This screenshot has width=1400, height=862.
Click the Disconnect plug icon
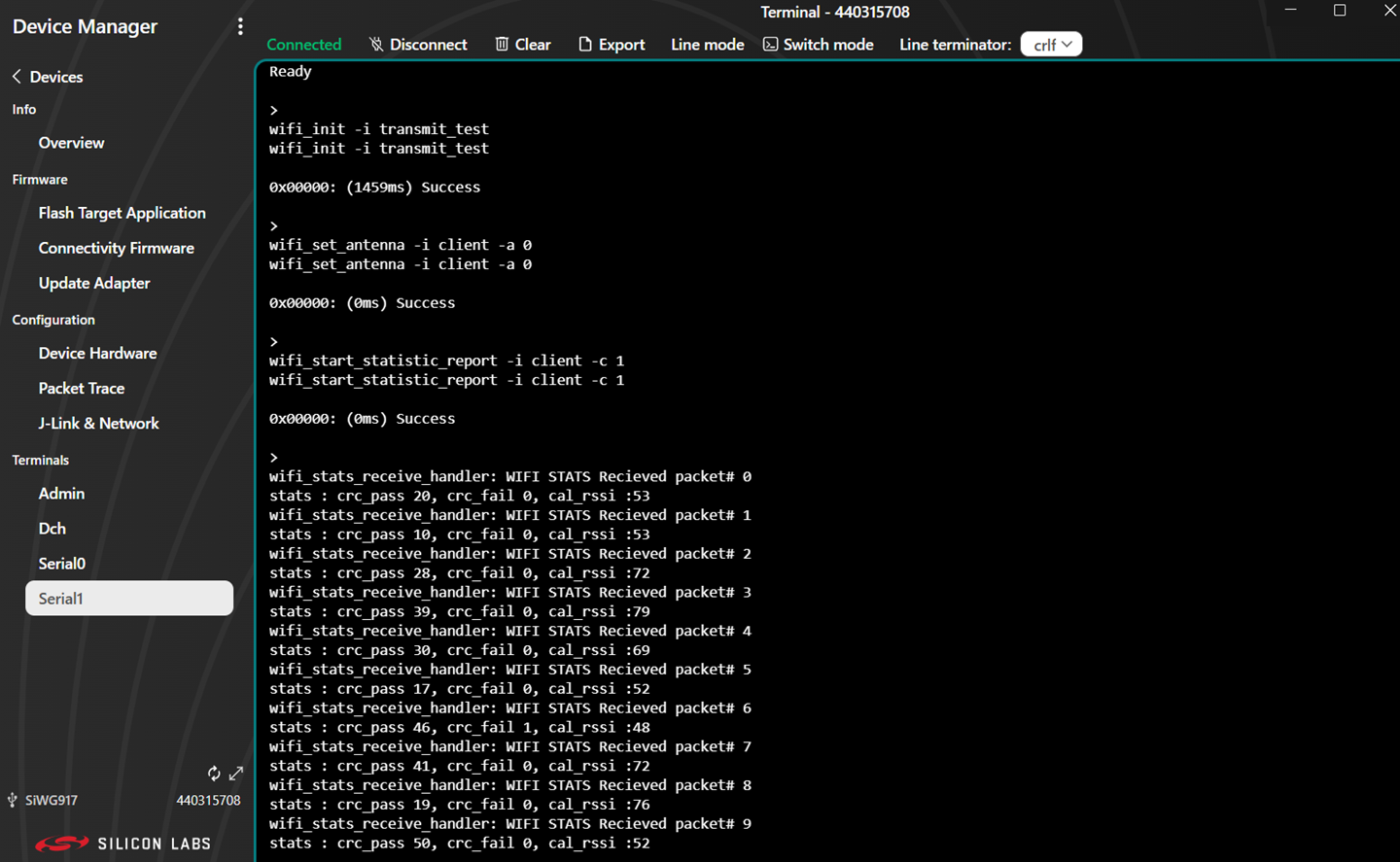(x=376, y=44)
